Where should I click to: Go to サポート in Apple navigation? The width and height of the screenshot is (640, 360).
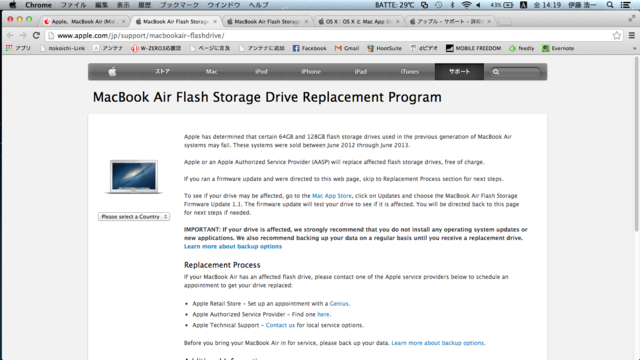(460, 72)
